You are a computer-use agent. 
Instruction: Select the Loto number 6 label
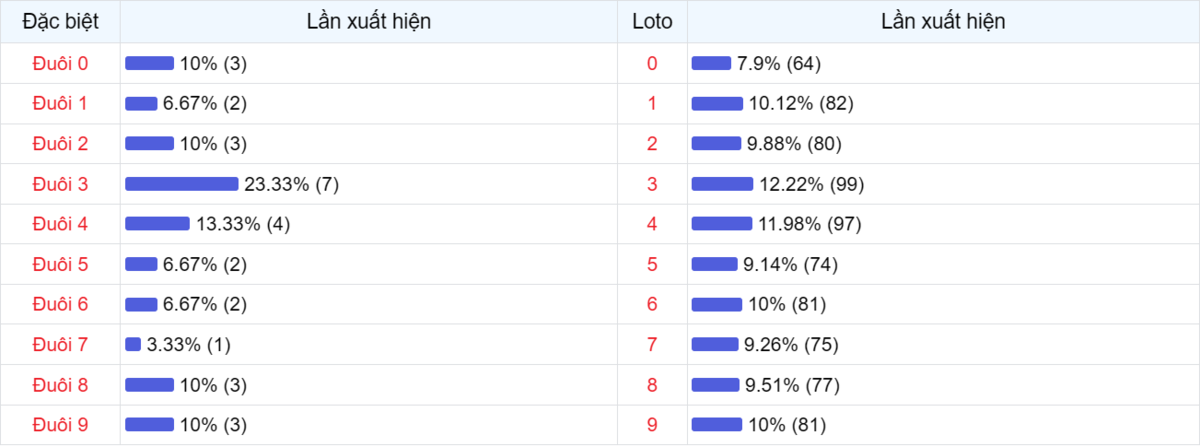[652, 304]
